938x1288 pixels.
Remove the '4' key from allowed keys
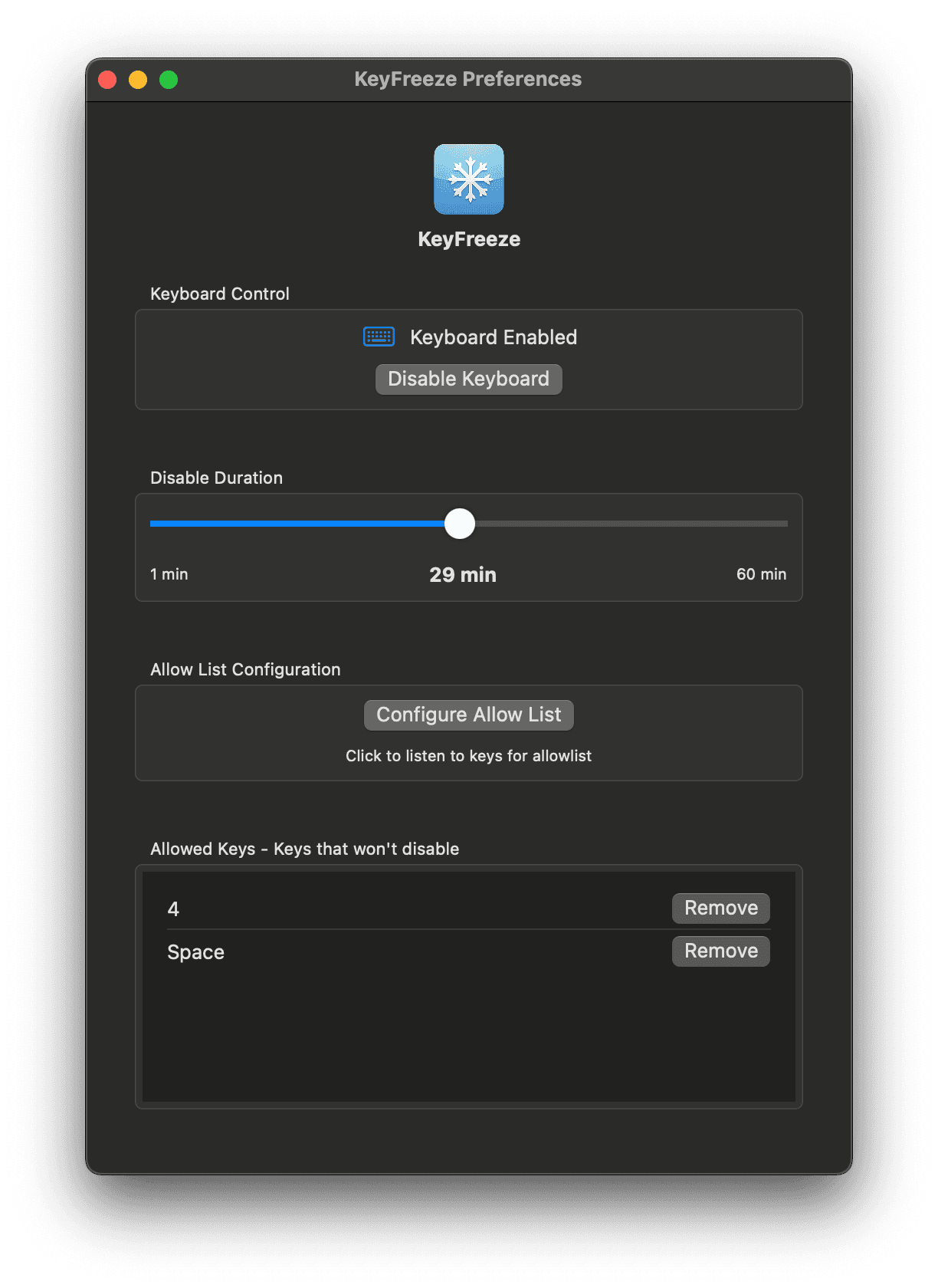point(721,908)
